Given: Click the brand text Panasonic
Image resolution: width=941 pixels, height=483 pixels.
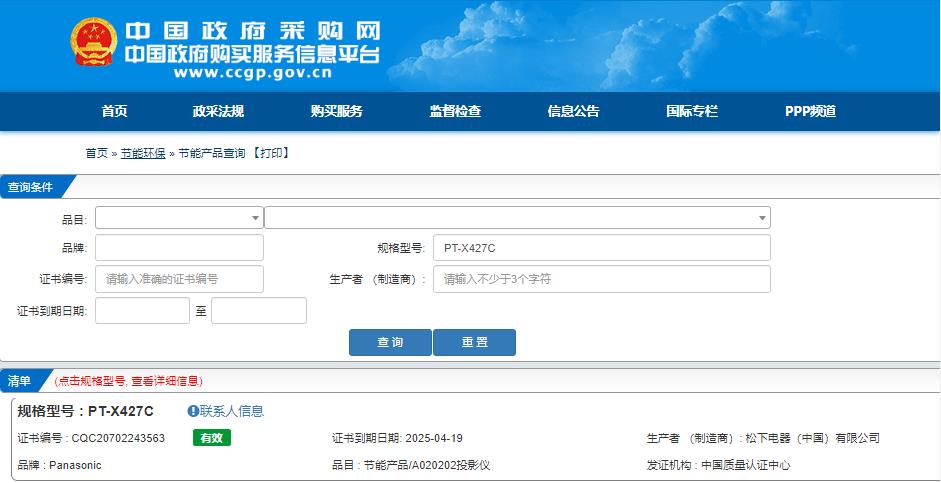Looking at the screenshot, I should (x=75, y=465).
